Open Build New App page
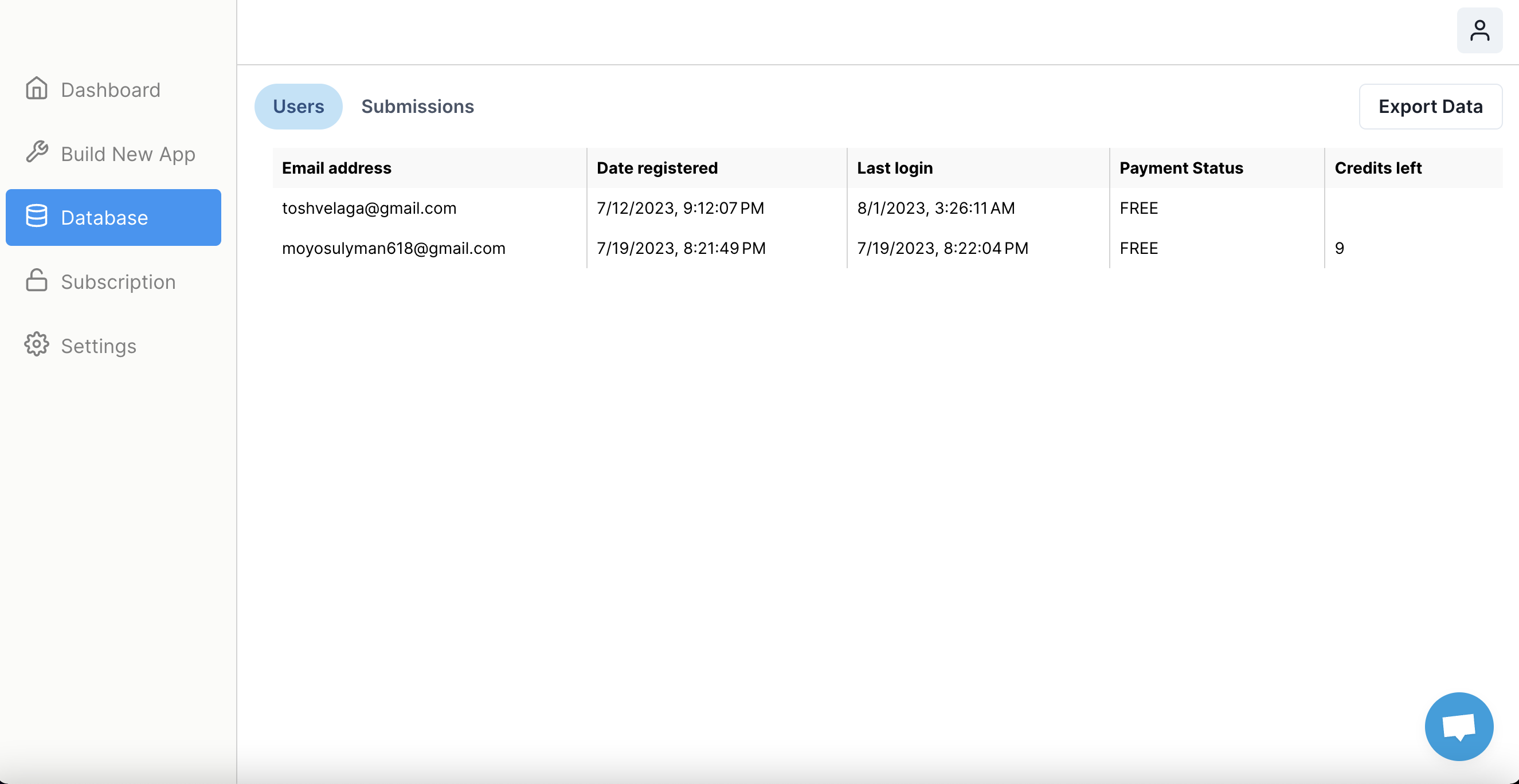1519x784 pixels. coord(113,153)
